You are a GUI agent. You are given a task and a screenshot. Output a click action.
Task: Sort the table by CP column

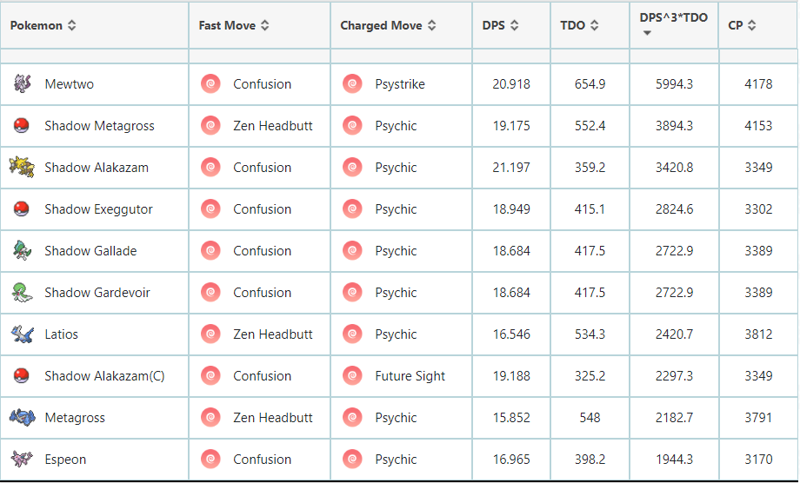pyautogui.click(x=742, y=25)
